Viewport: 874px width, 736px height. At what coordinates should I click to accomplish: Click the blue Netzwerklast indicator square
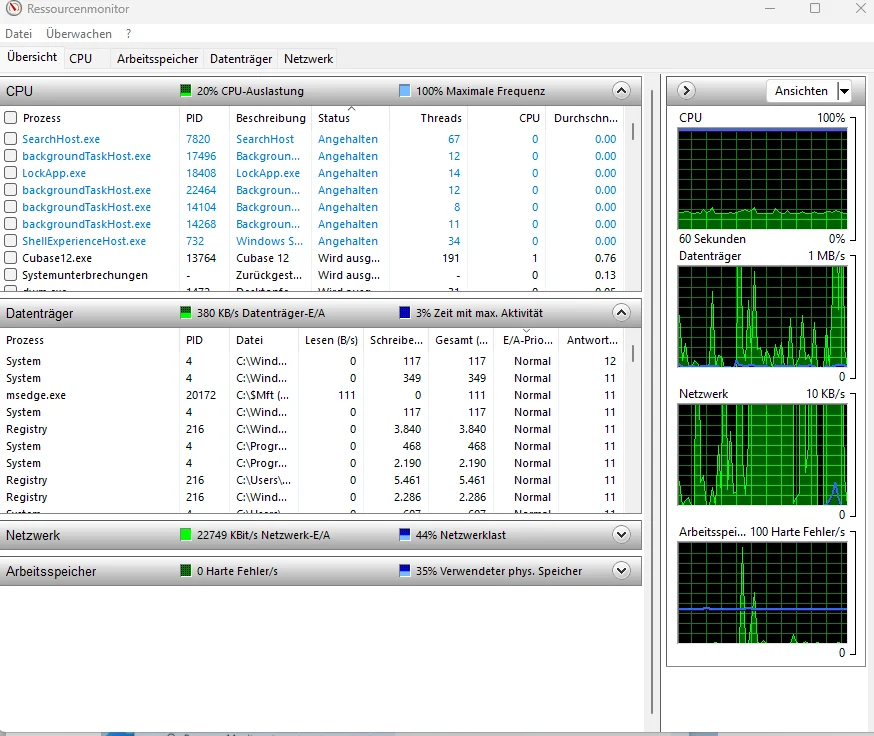(405, 534)
